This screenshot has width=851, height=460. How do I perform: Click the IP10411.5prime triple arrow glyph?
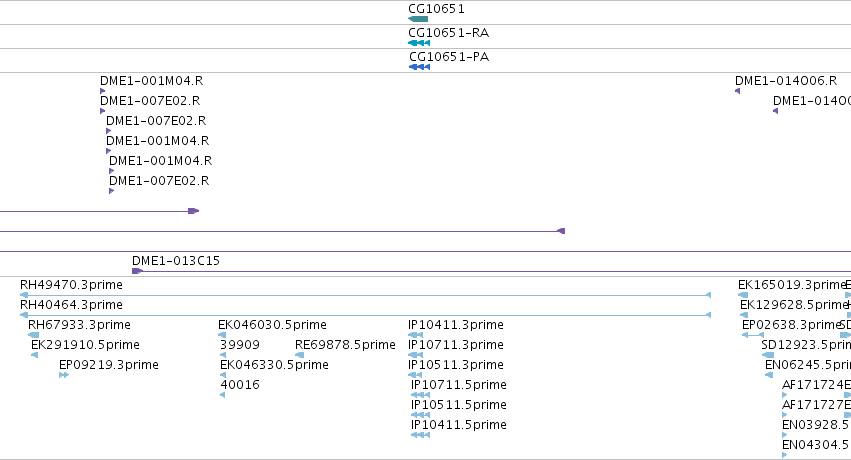tap(421, 435)
